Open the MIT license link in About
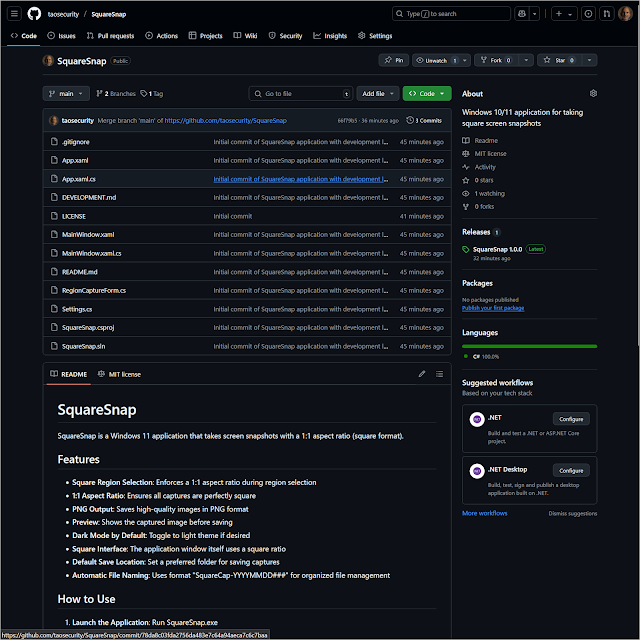The height and width of the screenshot is (640, 640). coord(484,154)
